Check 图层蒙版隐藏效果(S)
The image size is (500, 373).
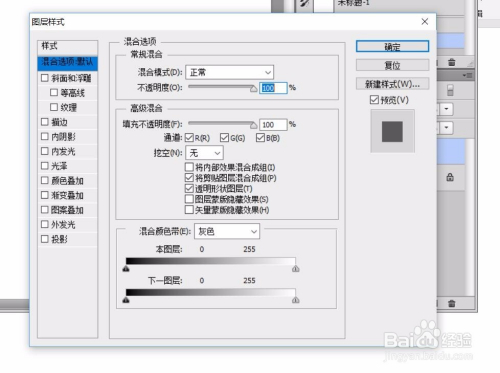[x=189, y=199]
